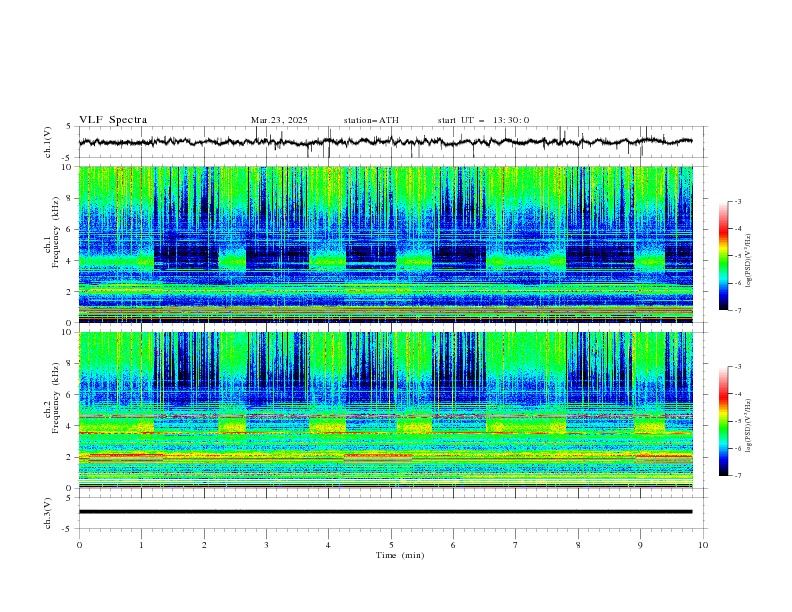This screenshot has width=792, height=612.
Task: Click the "VLF Spectra" plot title
Action: [x=113, y=120]
